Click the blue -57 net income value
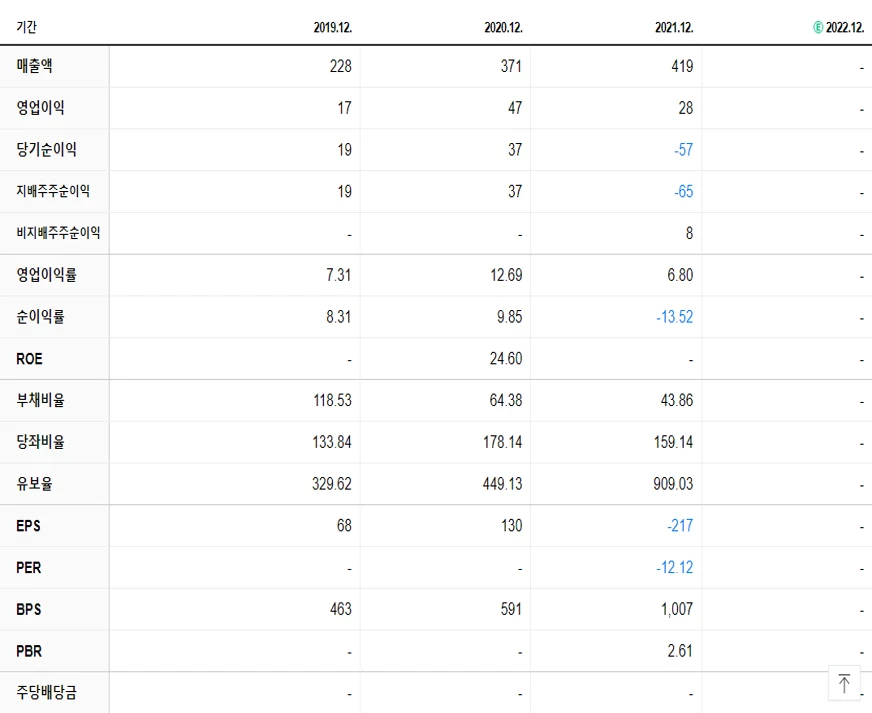872x713 pixels. [x=683, y=150]
